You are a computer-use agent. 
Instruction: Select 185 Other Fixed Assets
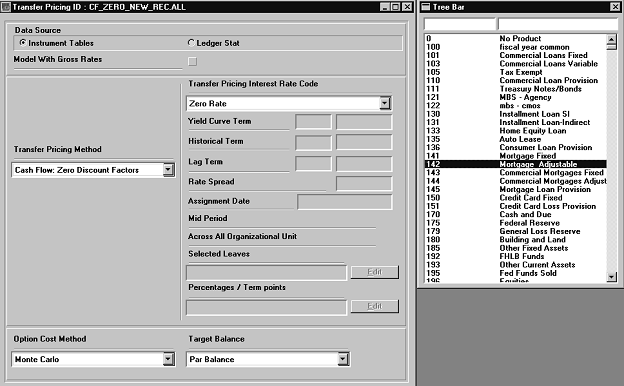click(x=516, y=248)
